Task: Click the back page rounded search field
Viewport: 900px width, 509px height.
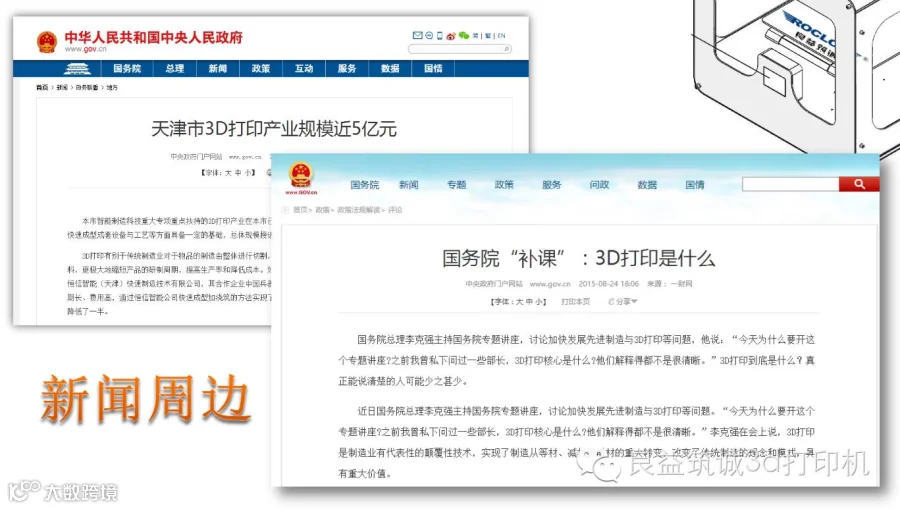Action: (x=459, y=49)
